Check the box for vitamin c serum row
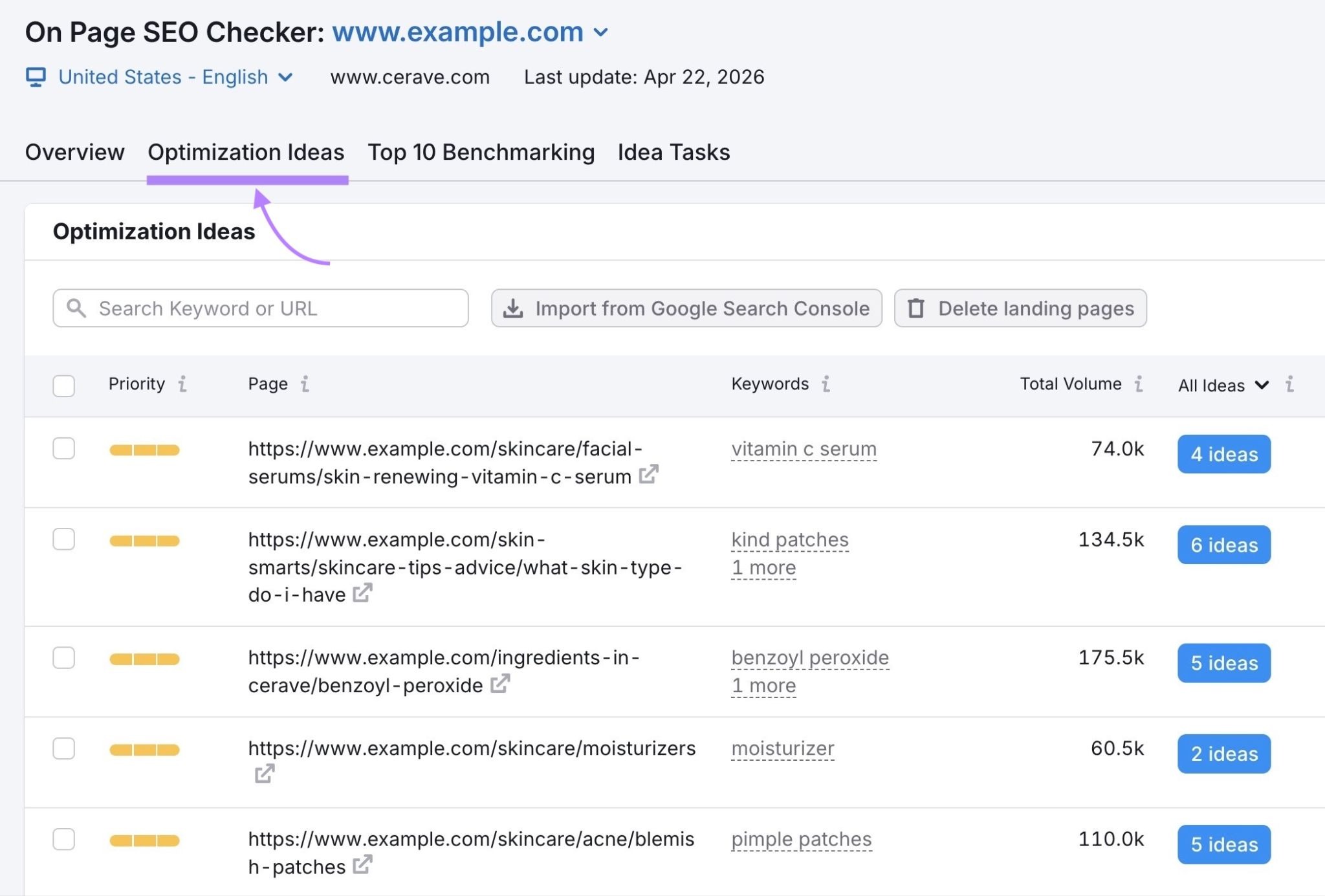 63,448
